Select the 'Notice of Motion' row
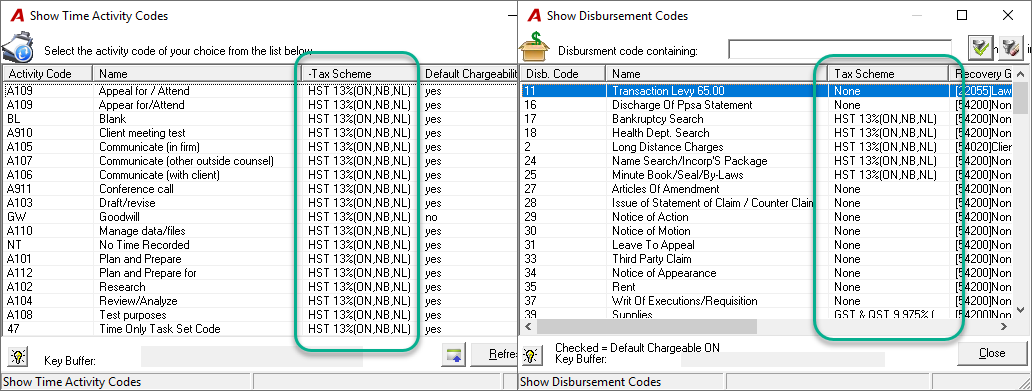Screen dimensions: 1032x391 tap(767, 231)
